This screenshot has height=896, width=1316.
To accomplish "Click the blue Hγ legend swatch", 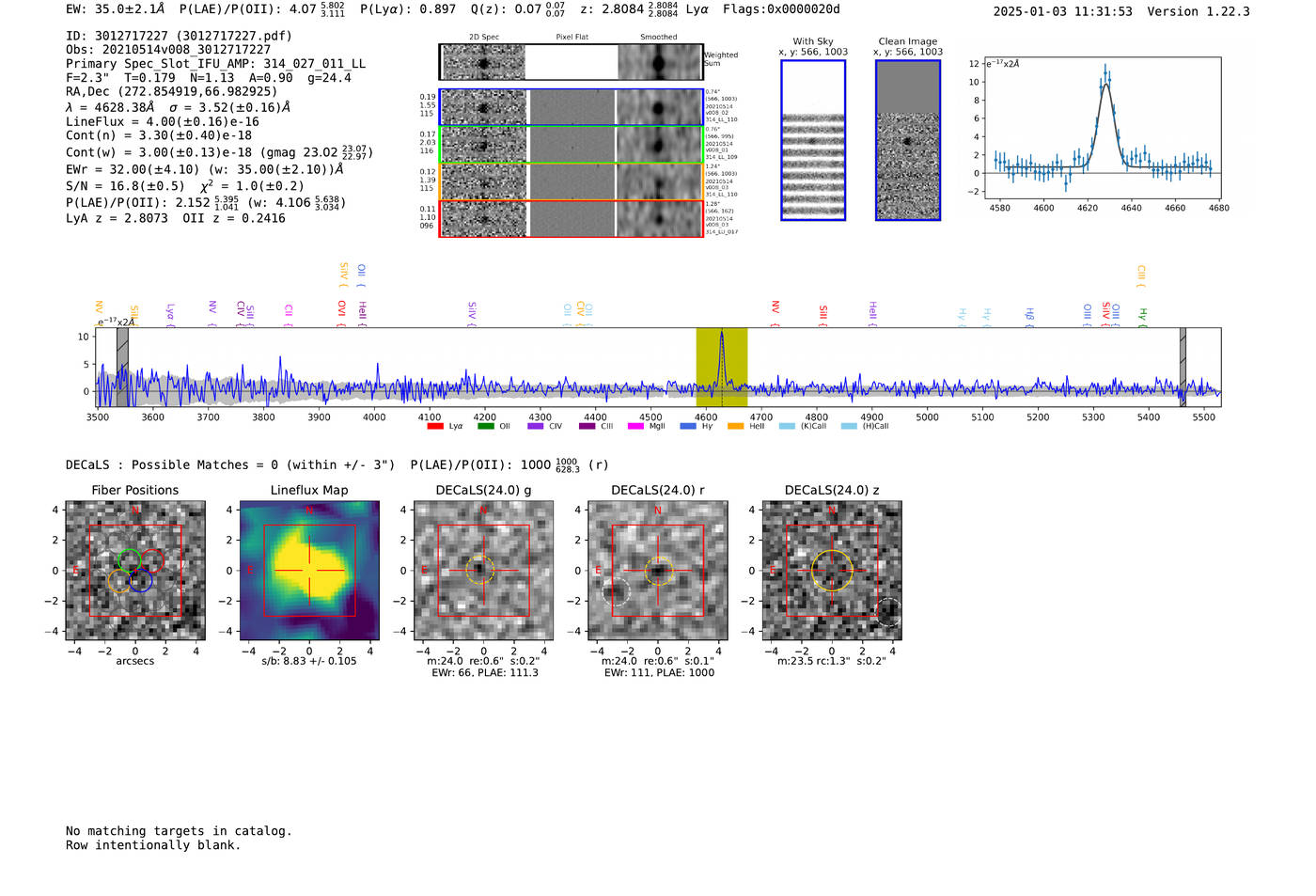I will 688,427.
